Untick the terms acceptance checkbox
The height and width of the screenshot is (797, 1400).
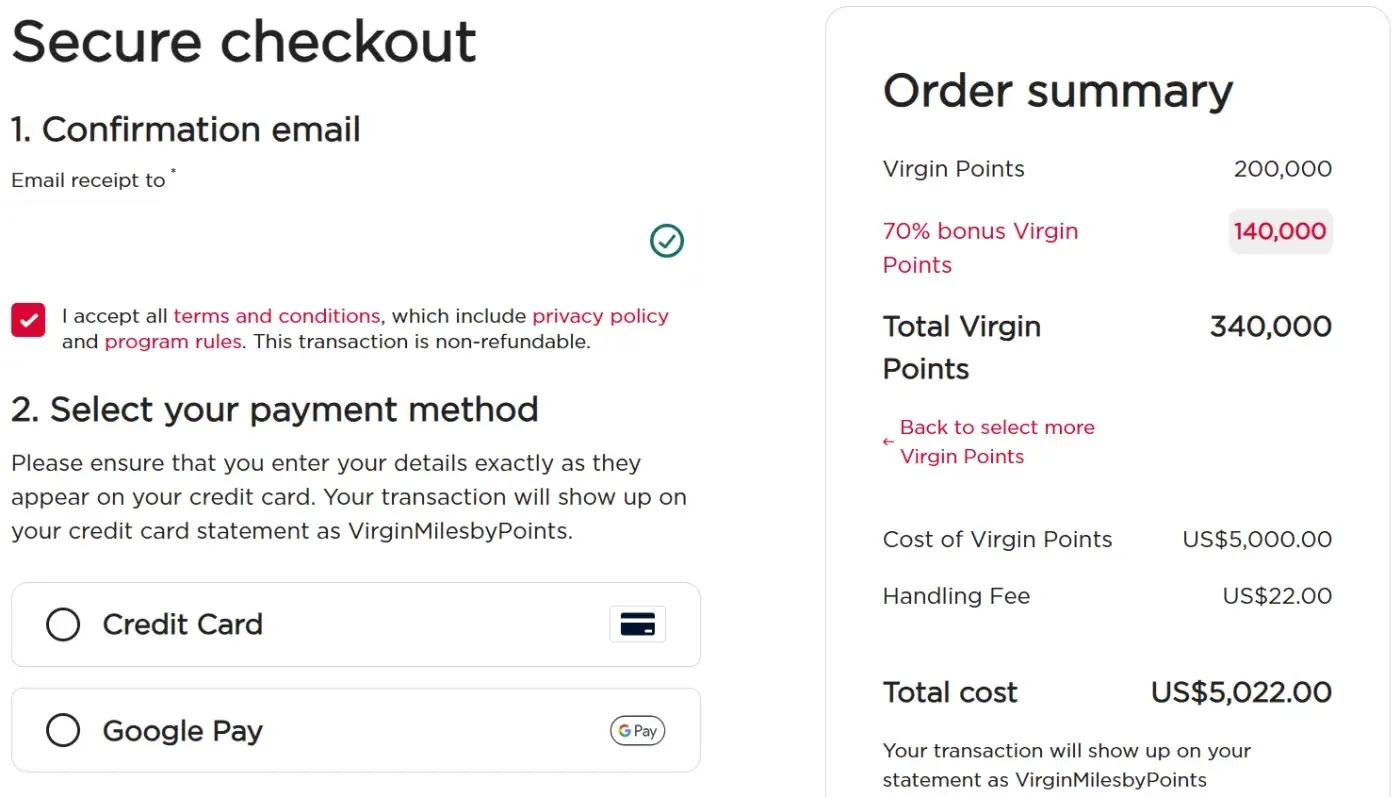[x=29, y=320]
